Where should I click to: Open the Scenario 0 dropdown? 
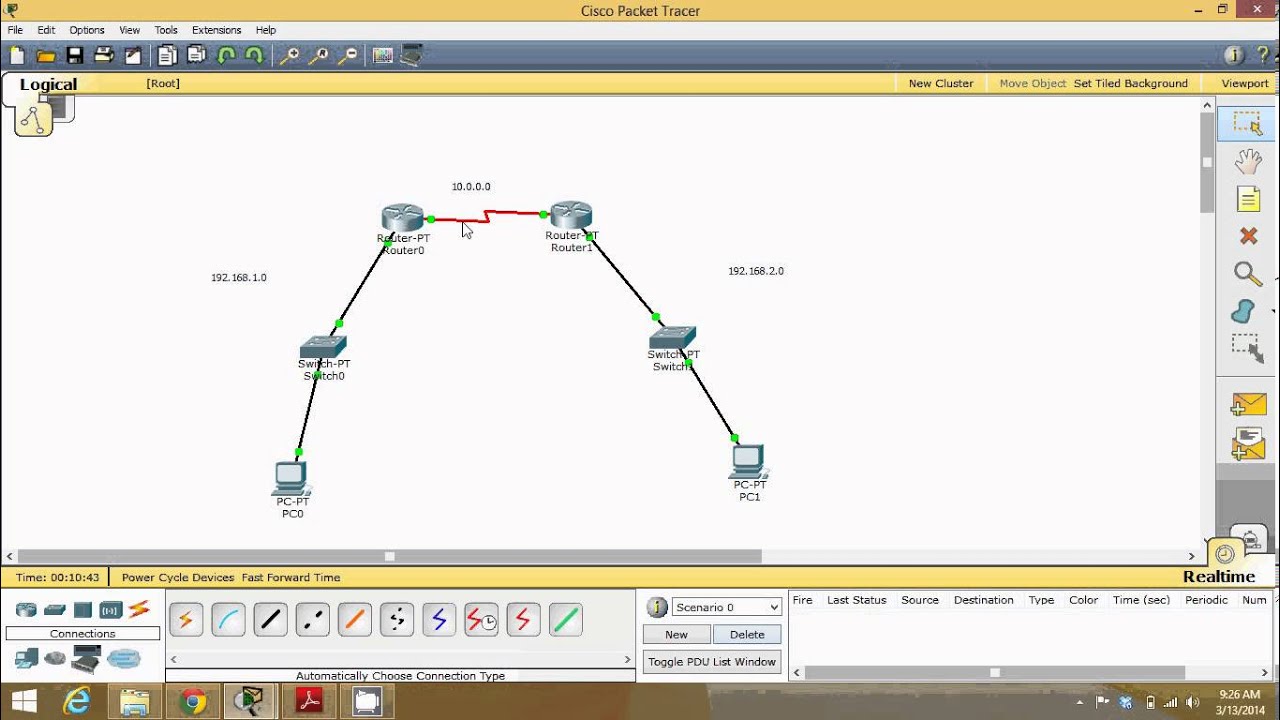[727, 607]
